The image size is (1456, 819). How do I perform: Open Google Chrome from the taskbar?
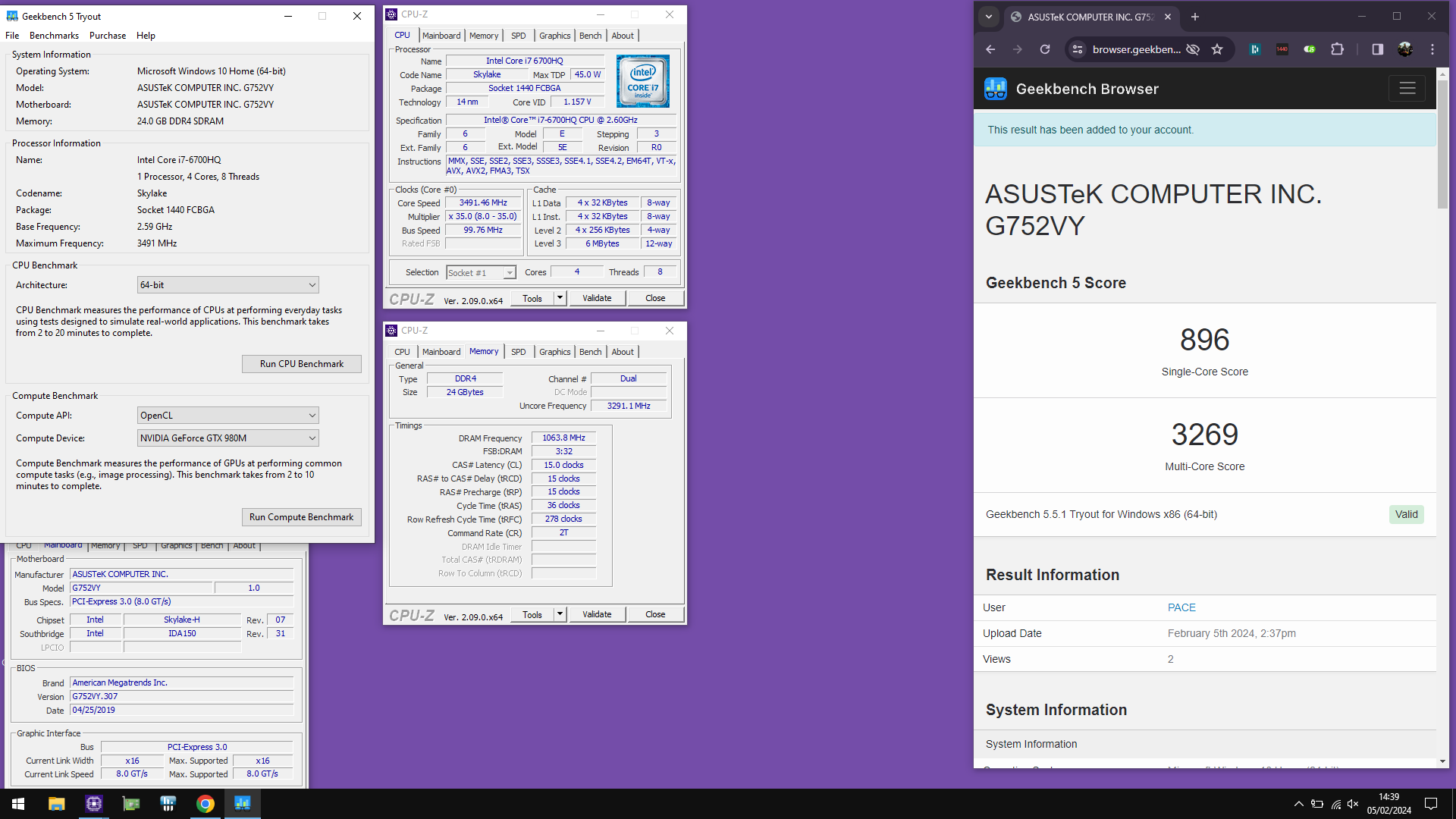pos(205,804)
